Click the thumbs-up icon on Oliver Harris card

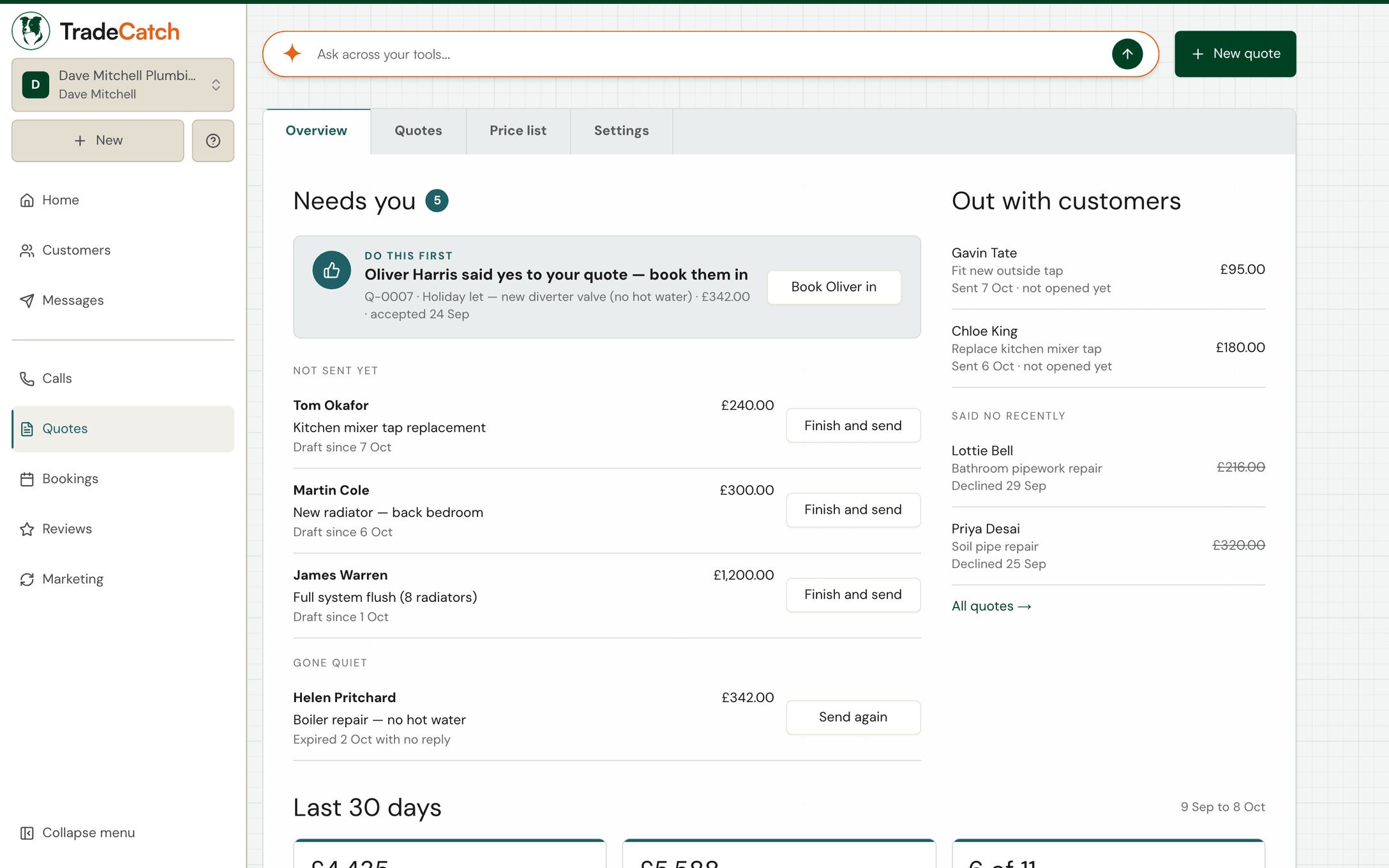331,270
